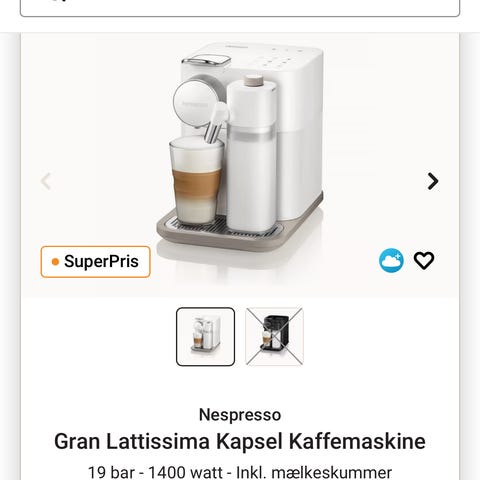Go back to the previous product image
Screen dimensions: 480x480
click(x=46, y=181)
